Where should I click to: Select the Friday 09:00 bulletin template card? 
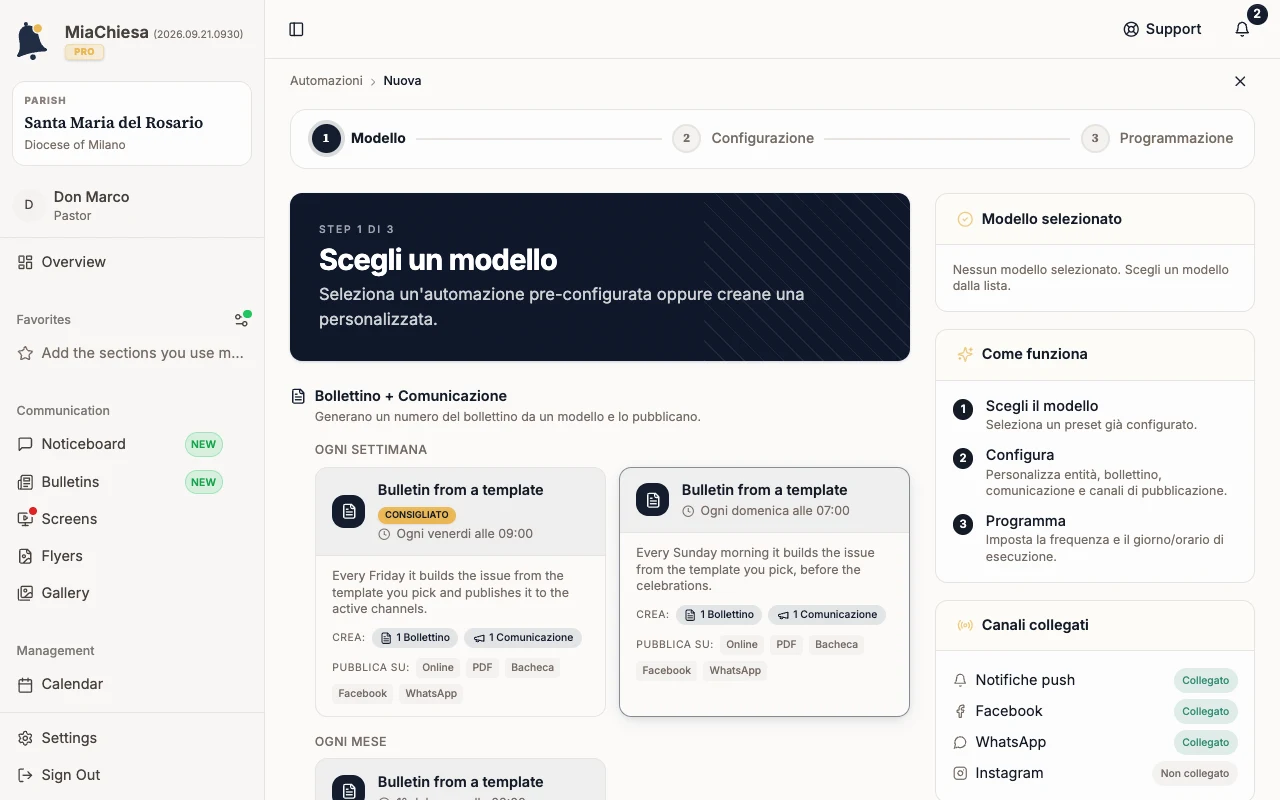point(460,592)
